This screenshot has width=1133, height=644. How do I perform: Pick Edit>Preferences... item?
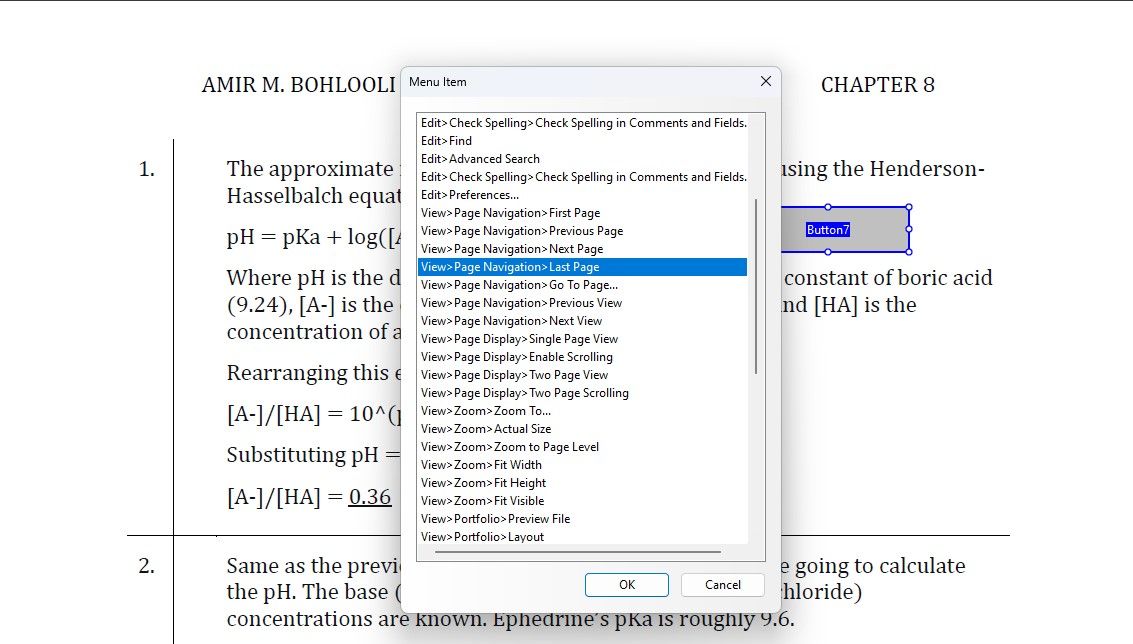pyautogui.click(x=582, y=195)
